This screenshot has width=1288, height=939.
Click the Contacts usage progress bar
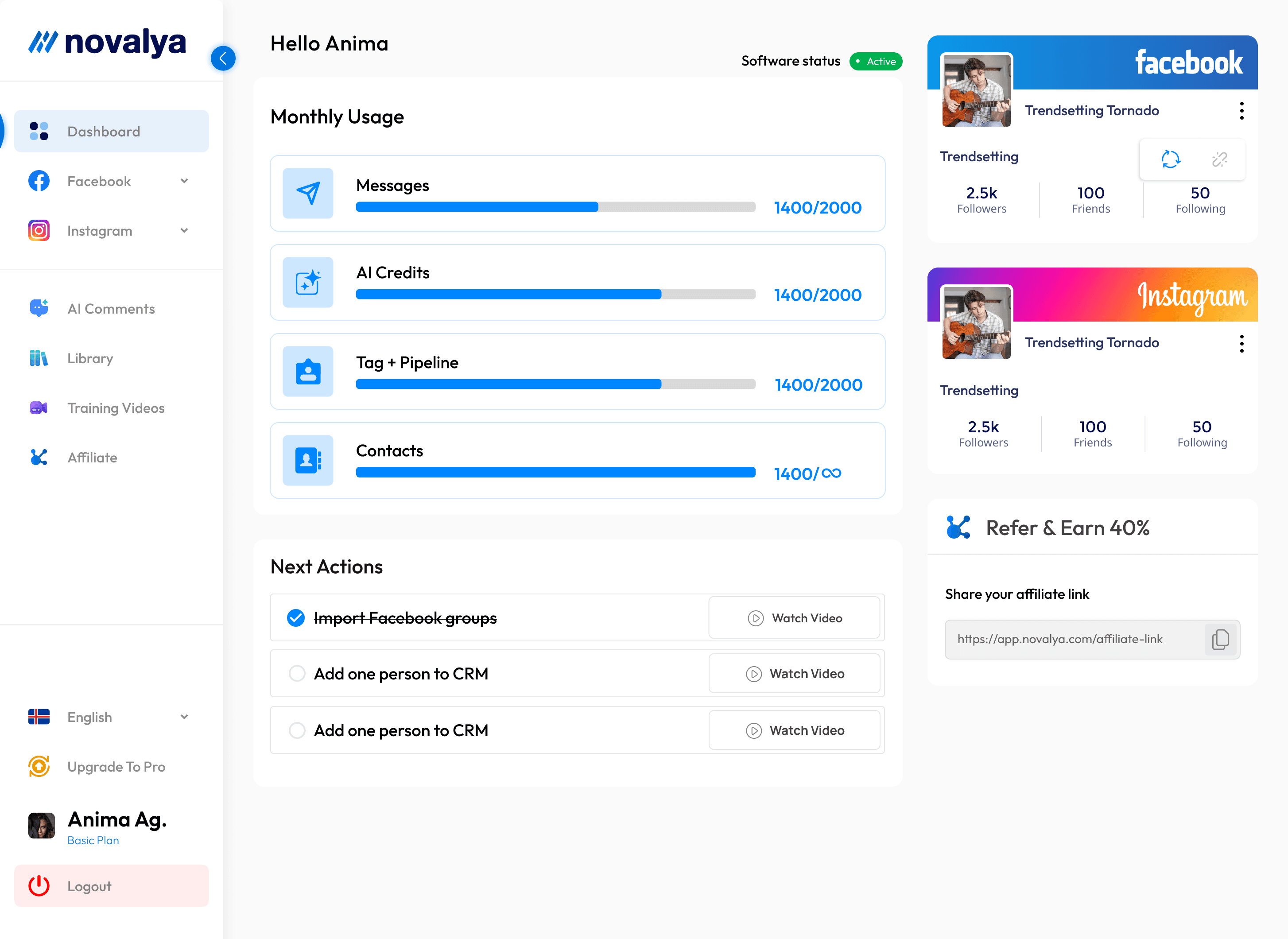click(555, 472)
